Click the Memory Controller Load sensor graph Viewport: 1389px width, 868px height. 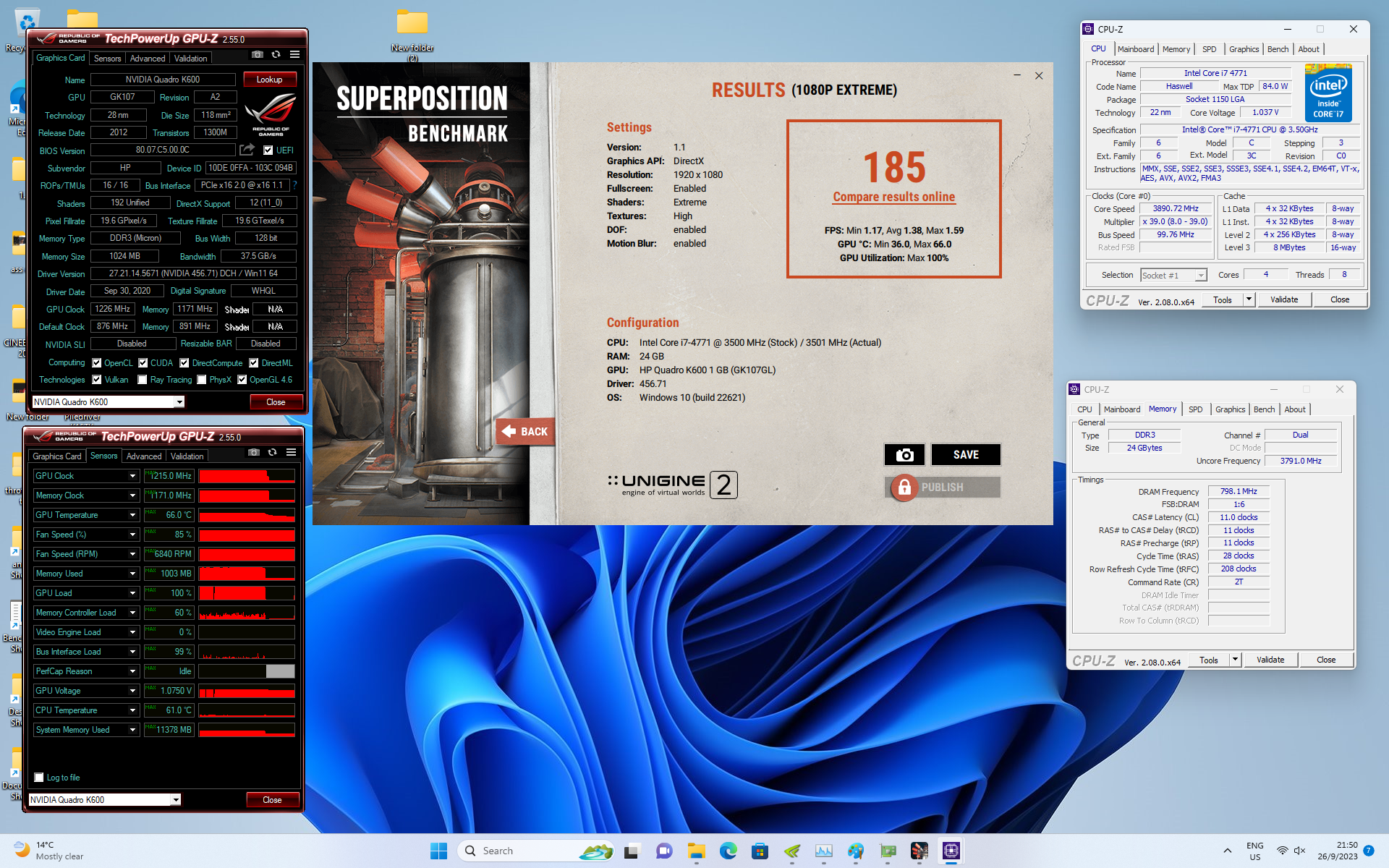click(x=247, y=613)
